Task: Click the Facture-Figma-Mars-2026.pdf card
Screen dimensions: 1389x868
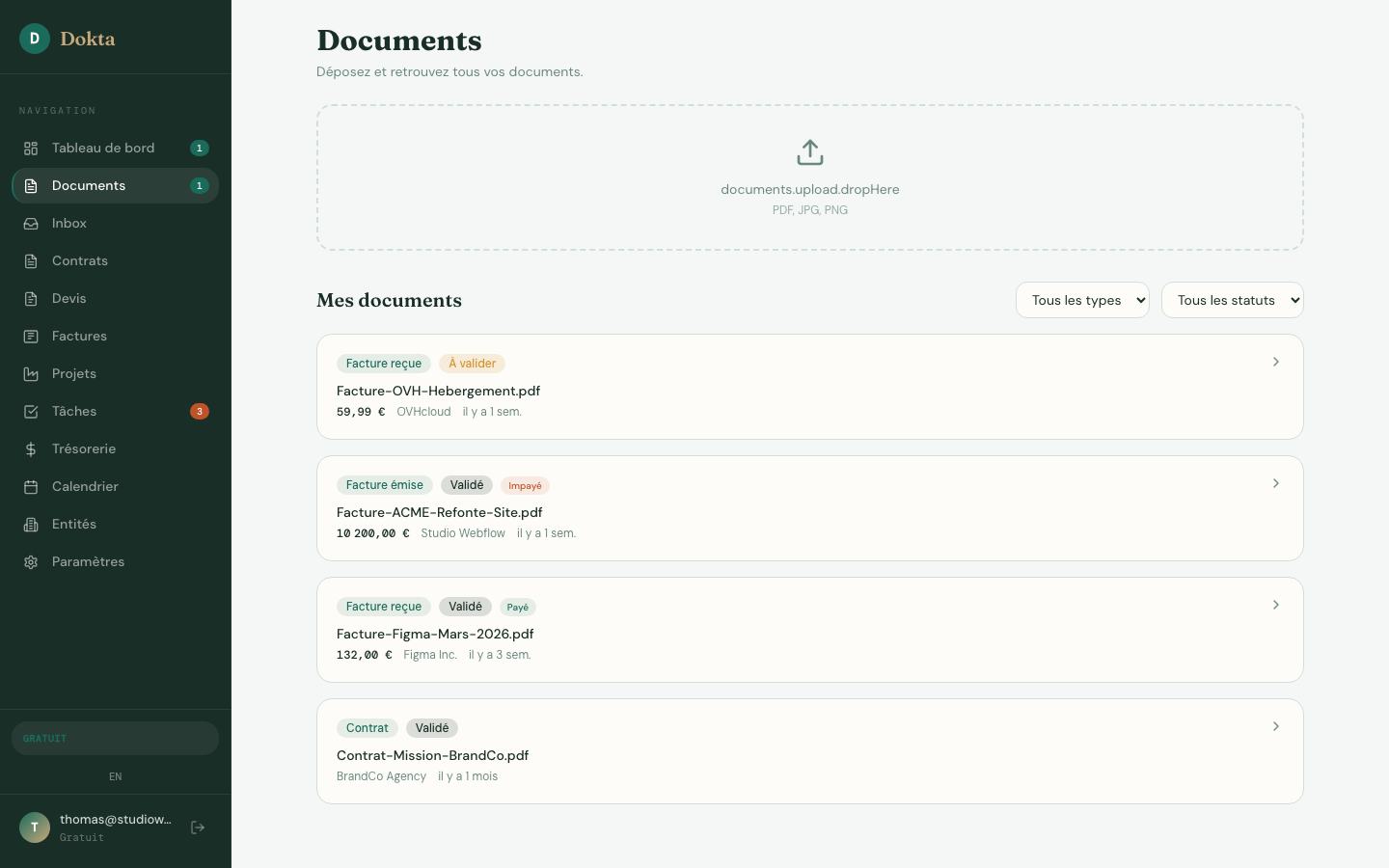Action: [809, 630]
